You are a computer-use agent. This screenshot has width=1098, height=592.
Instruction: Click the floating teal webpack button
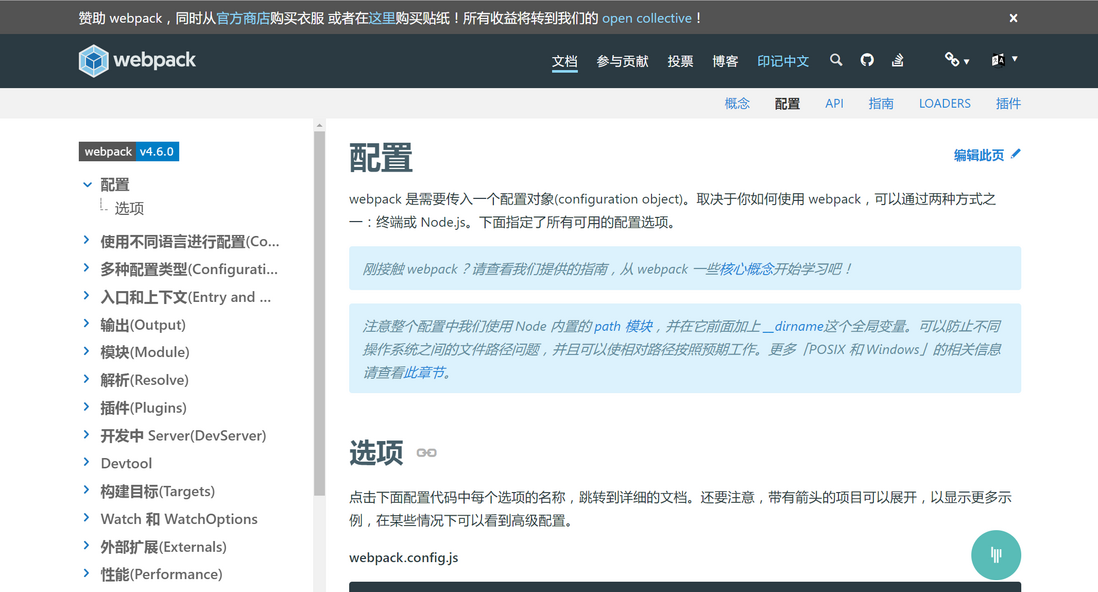pyautogui.click(x=996, y=554)
